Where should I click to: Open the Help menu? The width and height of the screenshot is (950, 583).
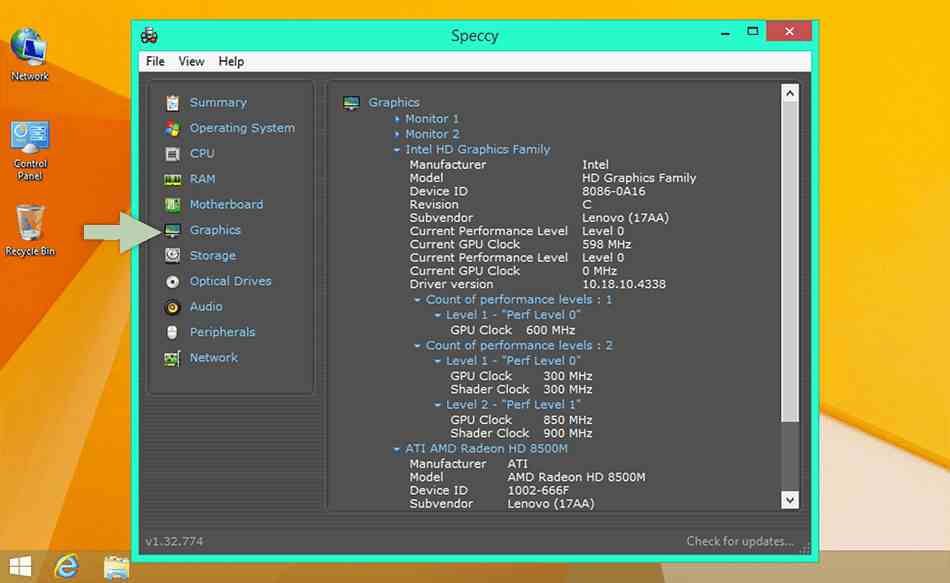coord(231,61)
